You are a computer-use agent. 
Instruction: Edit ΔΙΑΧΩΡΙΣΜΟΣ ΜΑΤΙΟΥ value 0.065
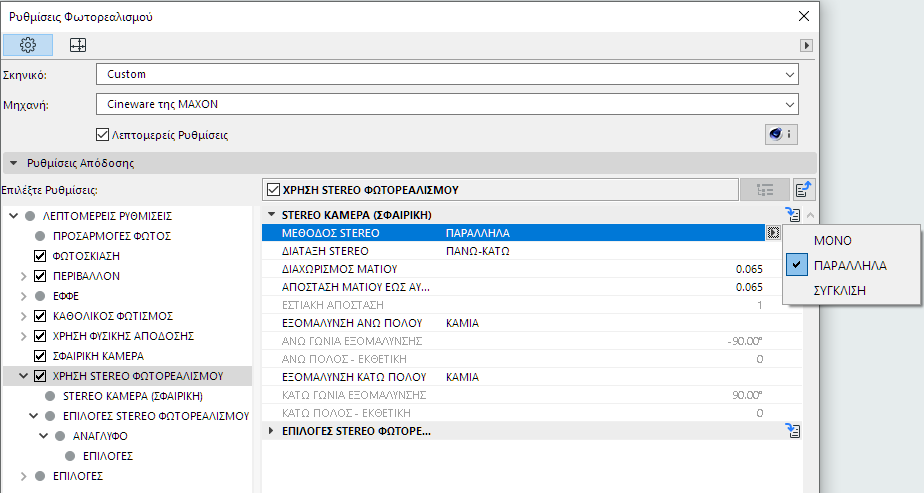pos(749,269)
